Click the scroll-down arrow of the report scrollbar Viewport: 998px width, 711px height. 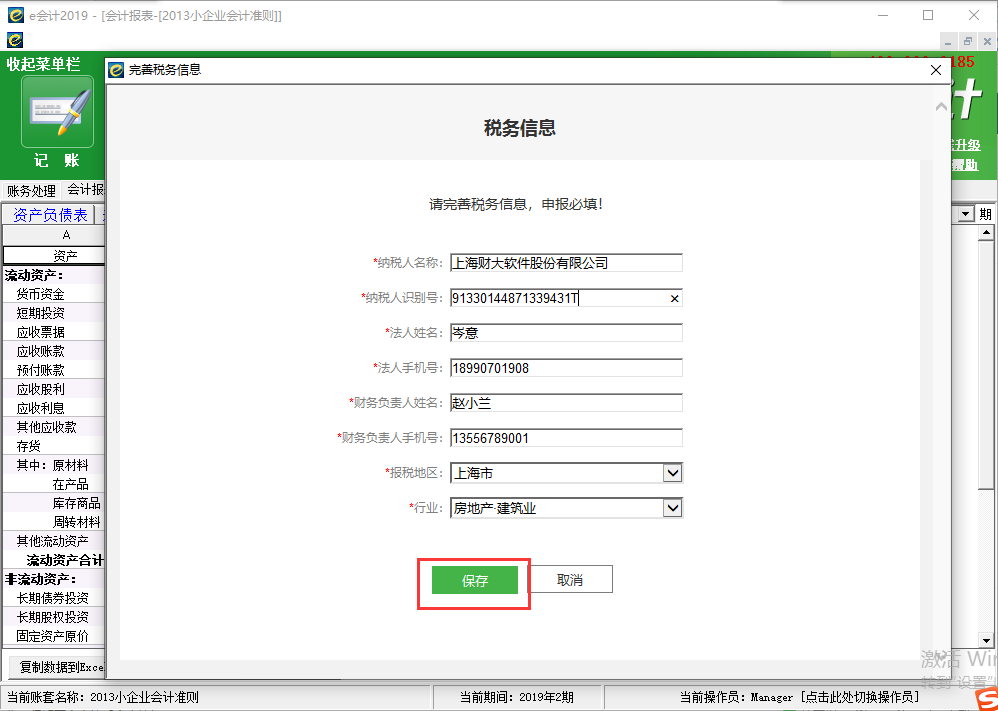pos(986,641)
